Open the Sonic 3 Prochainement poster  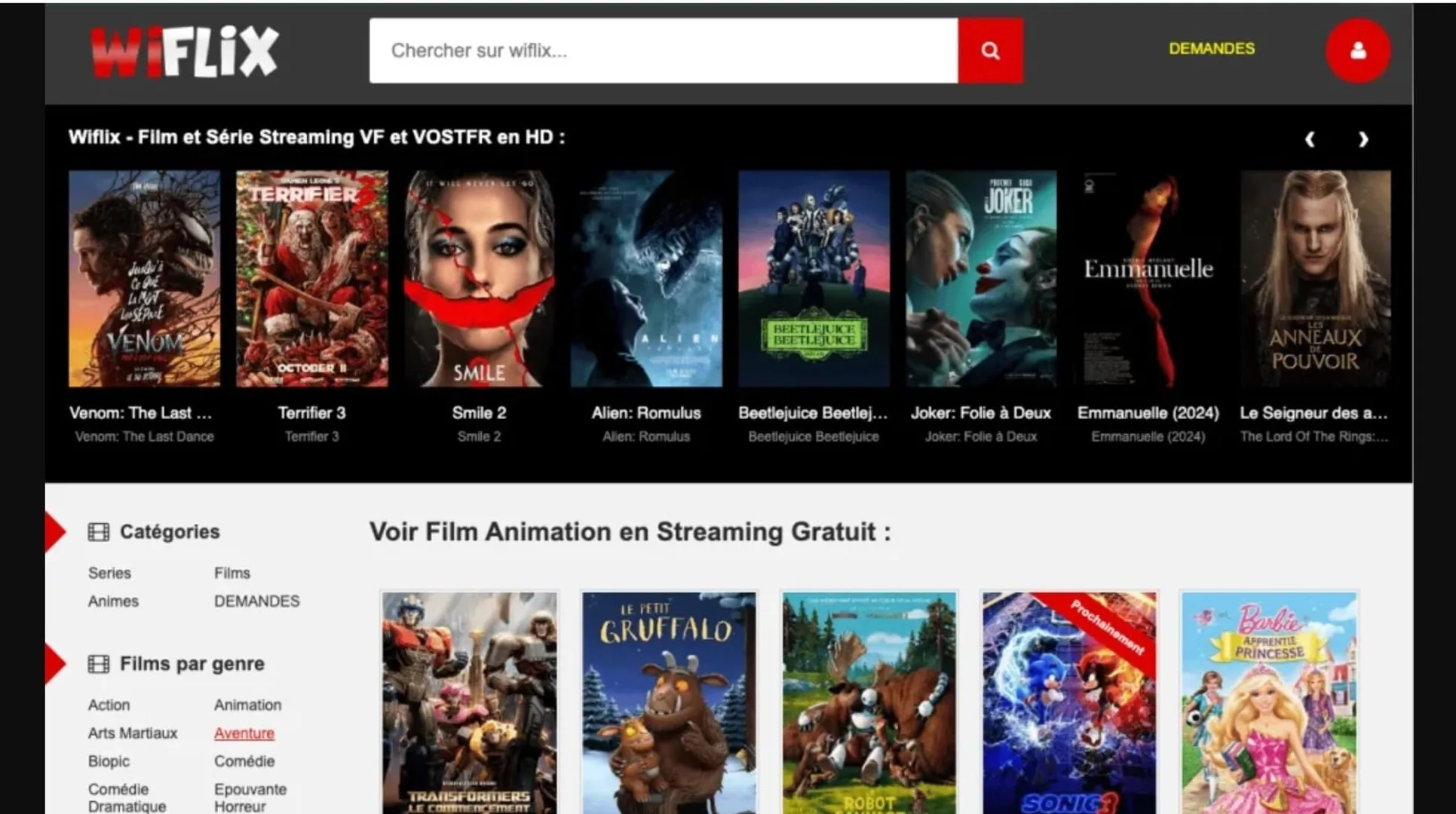tap(1069, 702)
